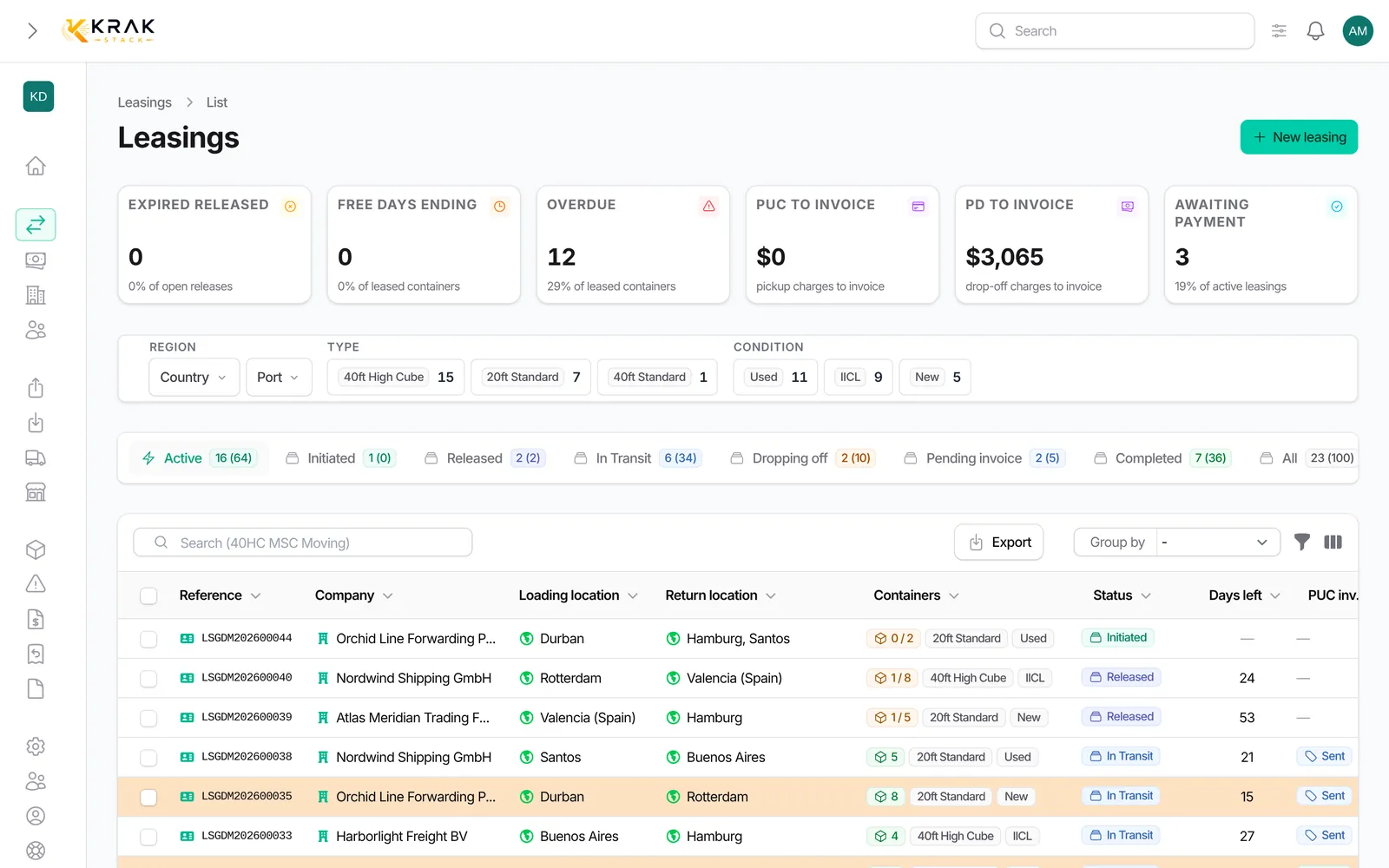
Task: Filter by the 40ft High Cube type
Action: pos(396,378)
